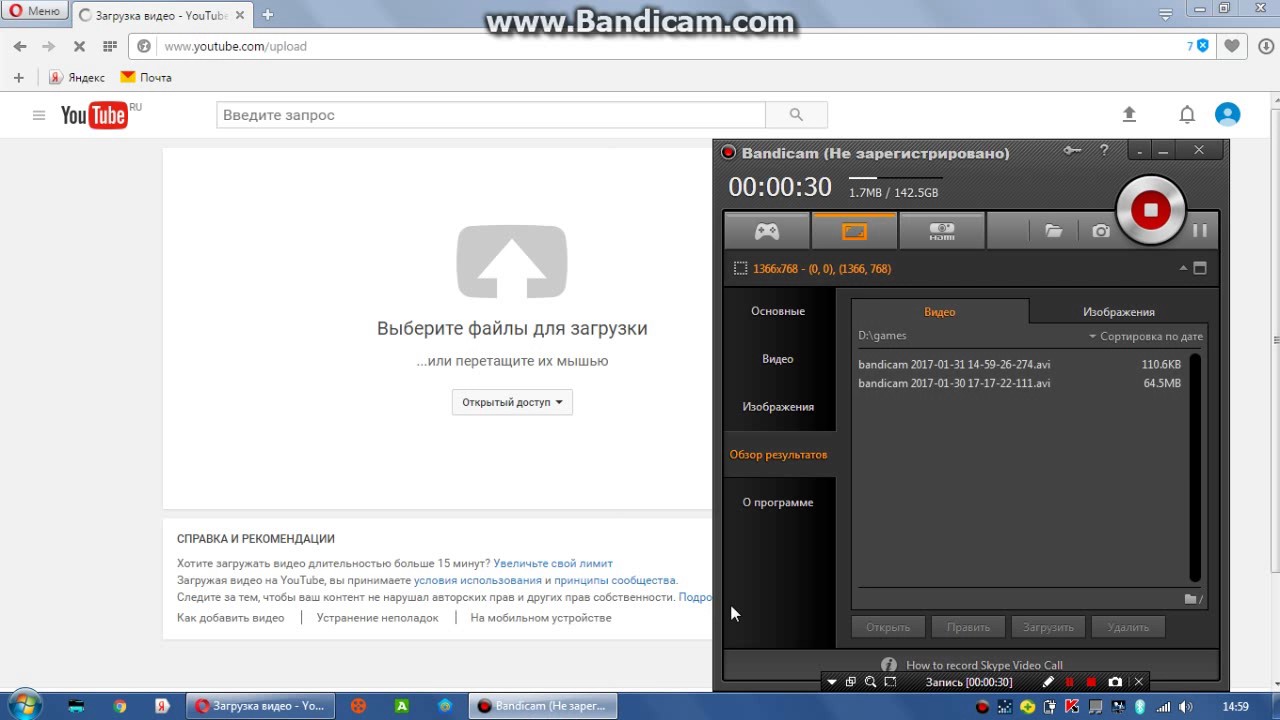Image resolution: width=1280 pixels, height=720 pixels.
Task: Click Opera stop loading X button
Action: point(79,46)
